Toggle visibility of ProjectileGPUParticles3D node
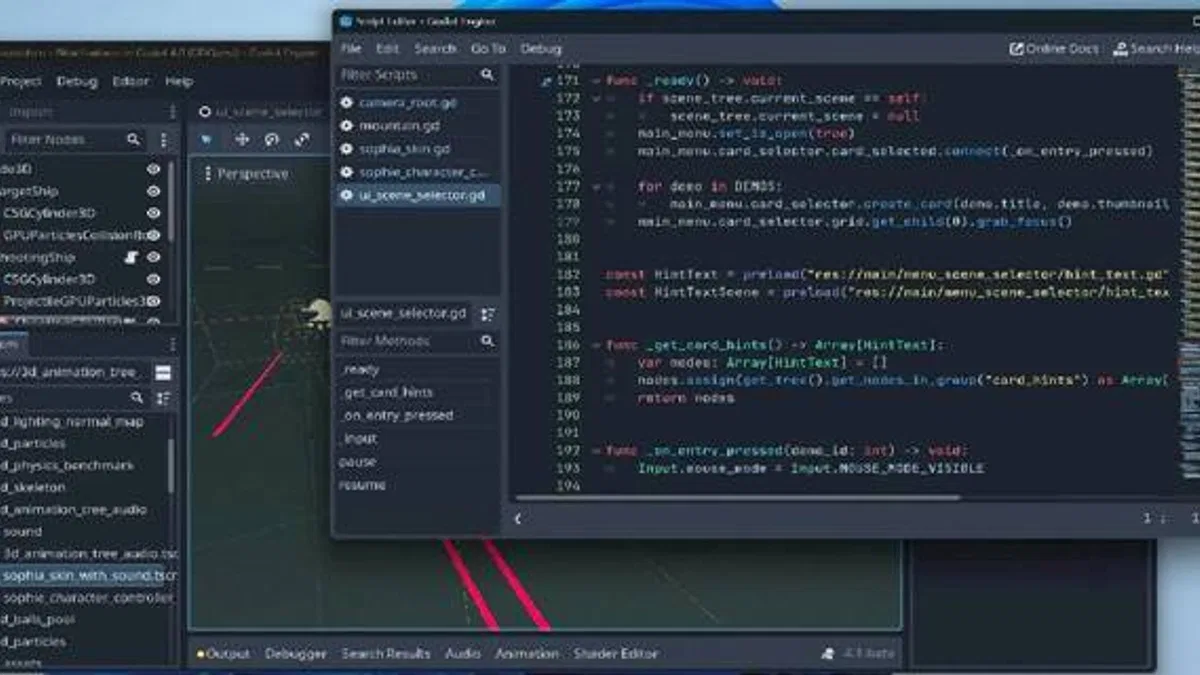Screen dimensions: 1200x675 [x=153, y=301]
